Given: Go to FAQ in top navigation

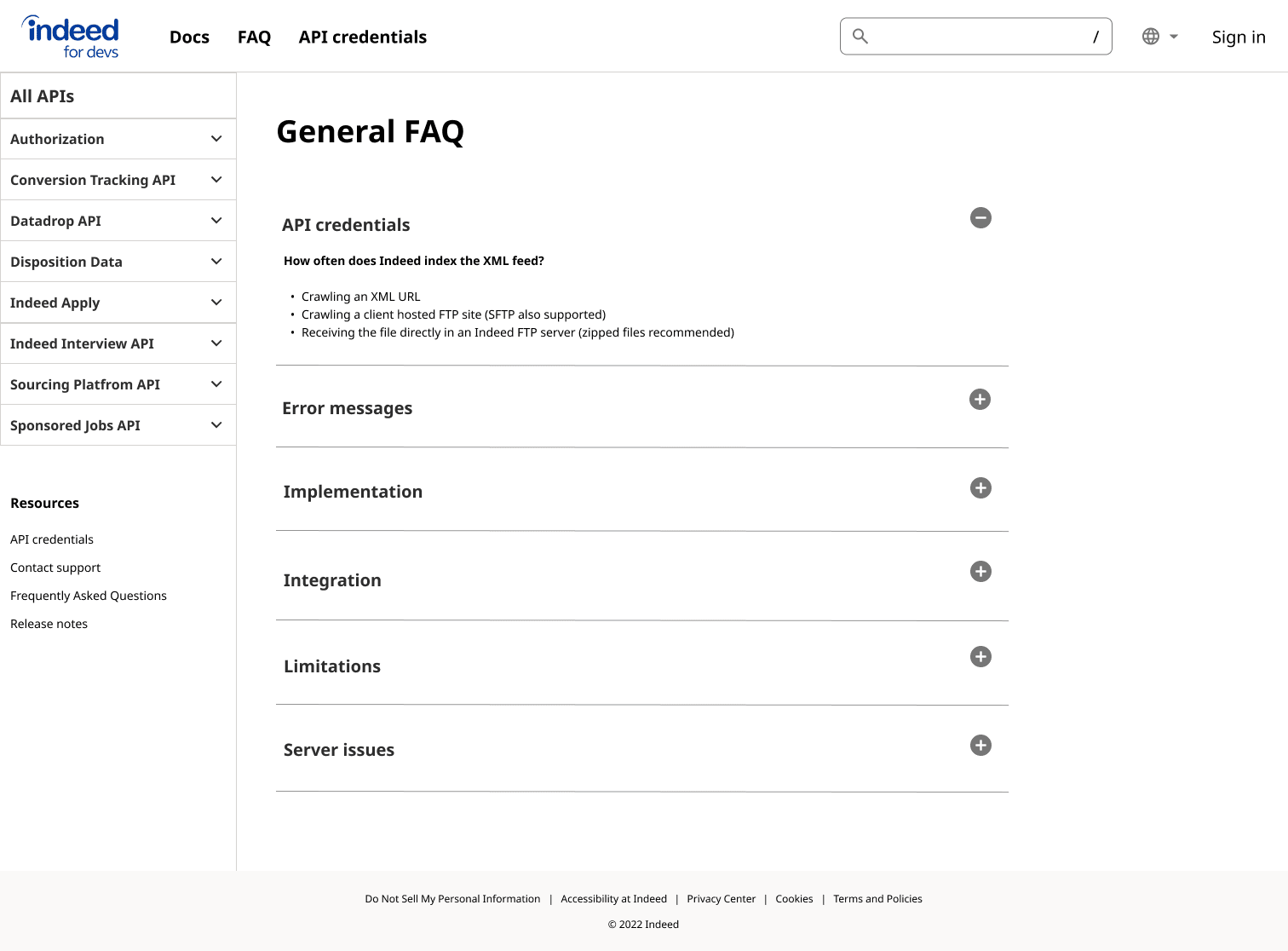Looking at the screenshot, I should tap(254, 37).
